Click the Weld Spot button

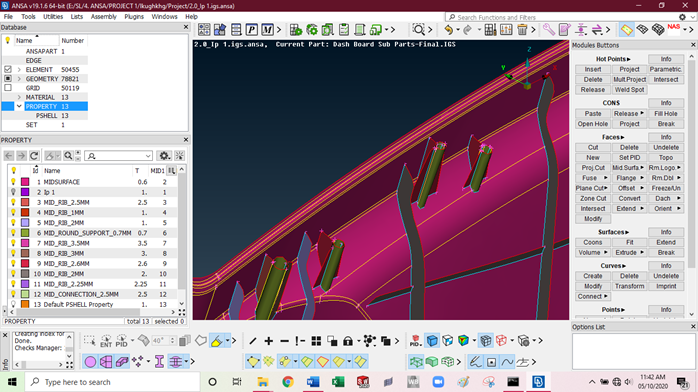pyautogui.click(x=629, y=89)
